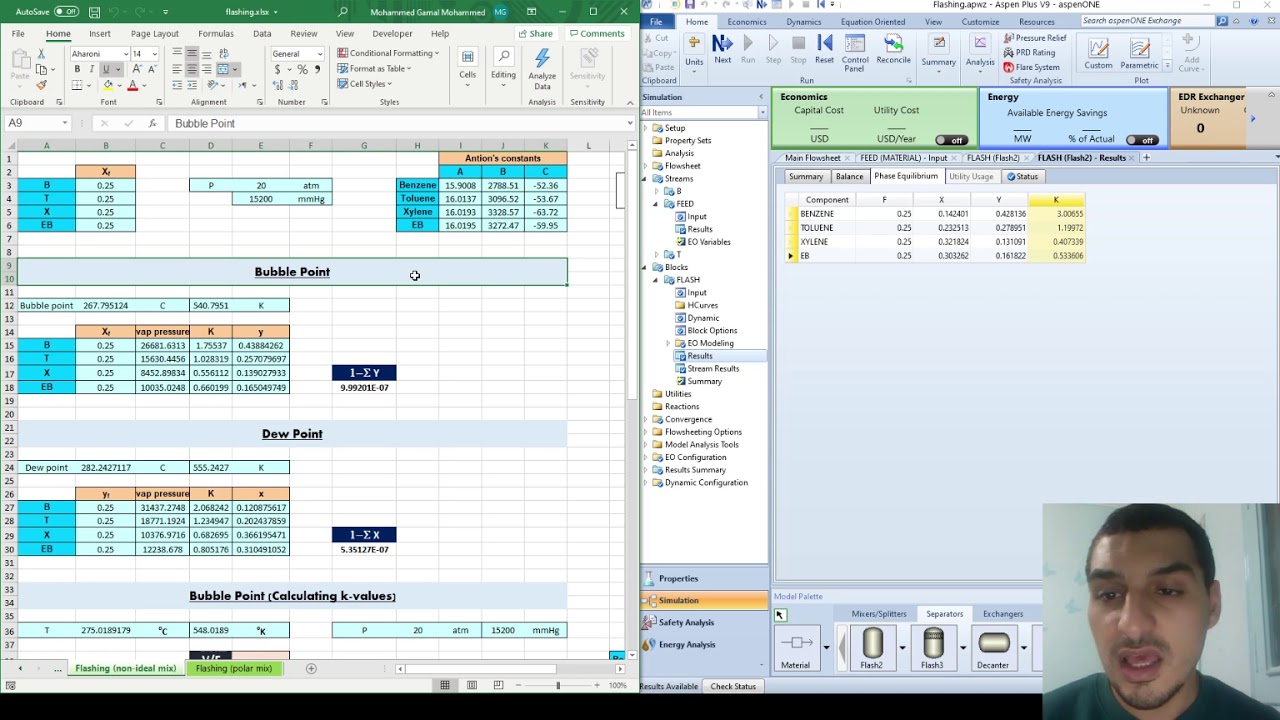Toggle AutoSave switch in Excel
Screen dimensions: 1280x720
point(66,12)
